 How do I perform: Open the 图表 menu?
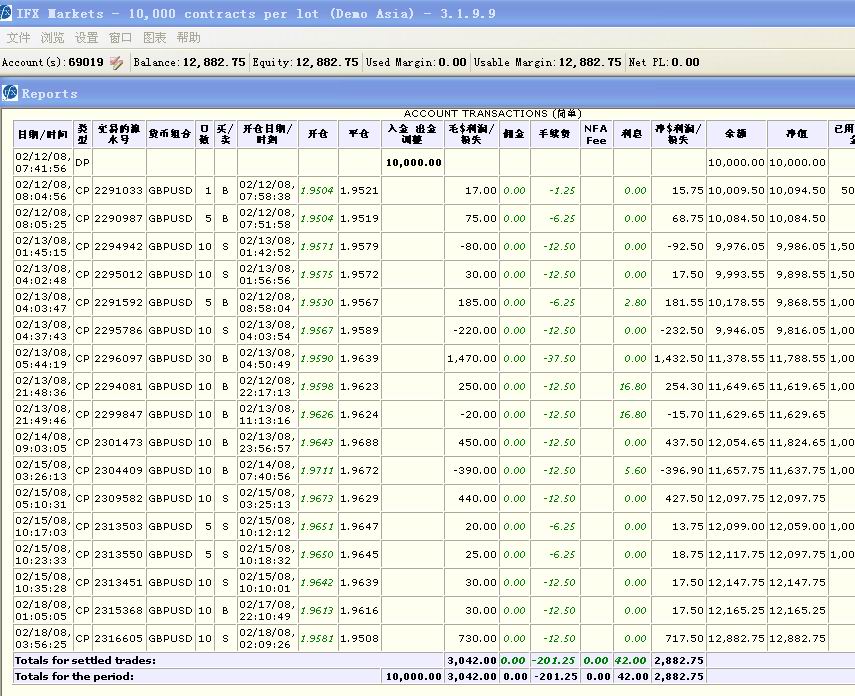(x=154, y=38)
